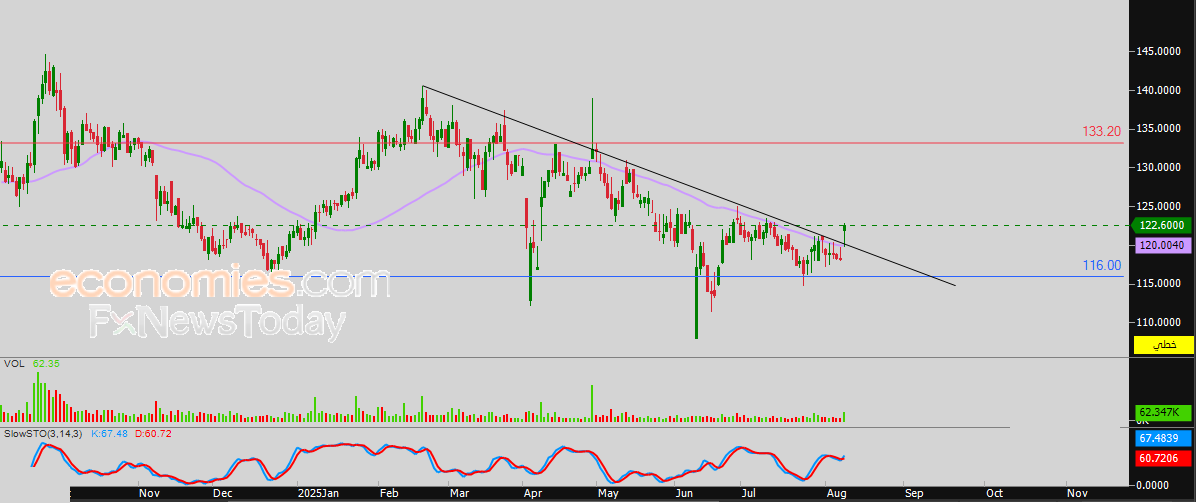Click the 130.0000 price axis label
The image size is (1196, 503).
pyautogui.click(x=1161, y=167)
